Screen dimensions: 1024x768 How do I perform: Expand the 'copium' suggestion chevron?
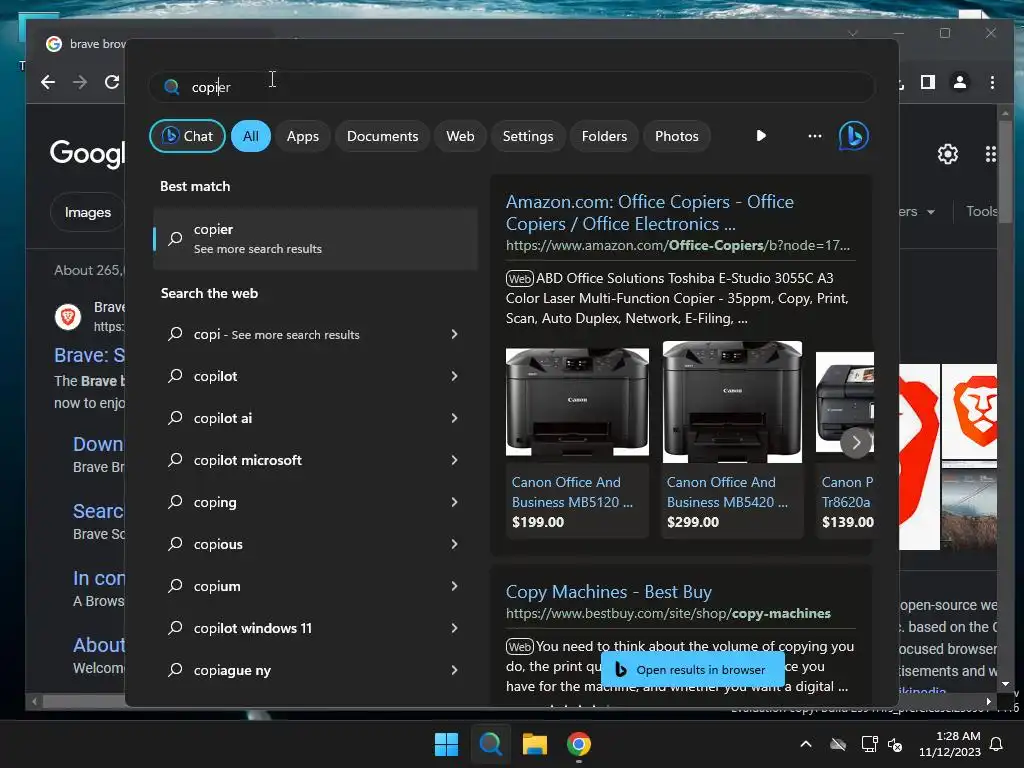[x=455, y=586]
